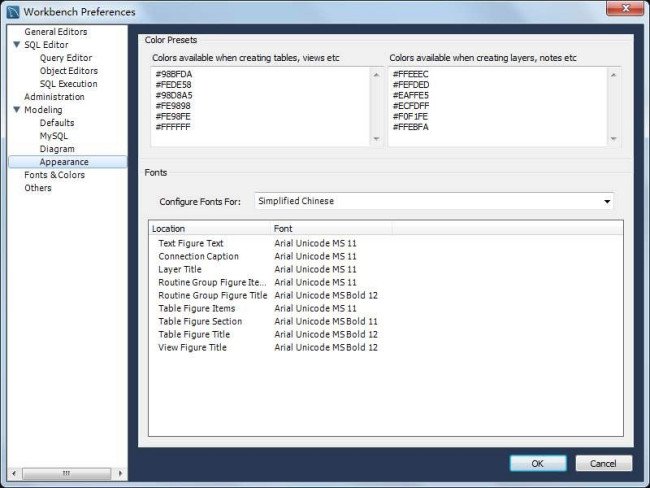Open the MySQL page under Modeling
The image size is (650, 488).
click(x=53, y=136)
